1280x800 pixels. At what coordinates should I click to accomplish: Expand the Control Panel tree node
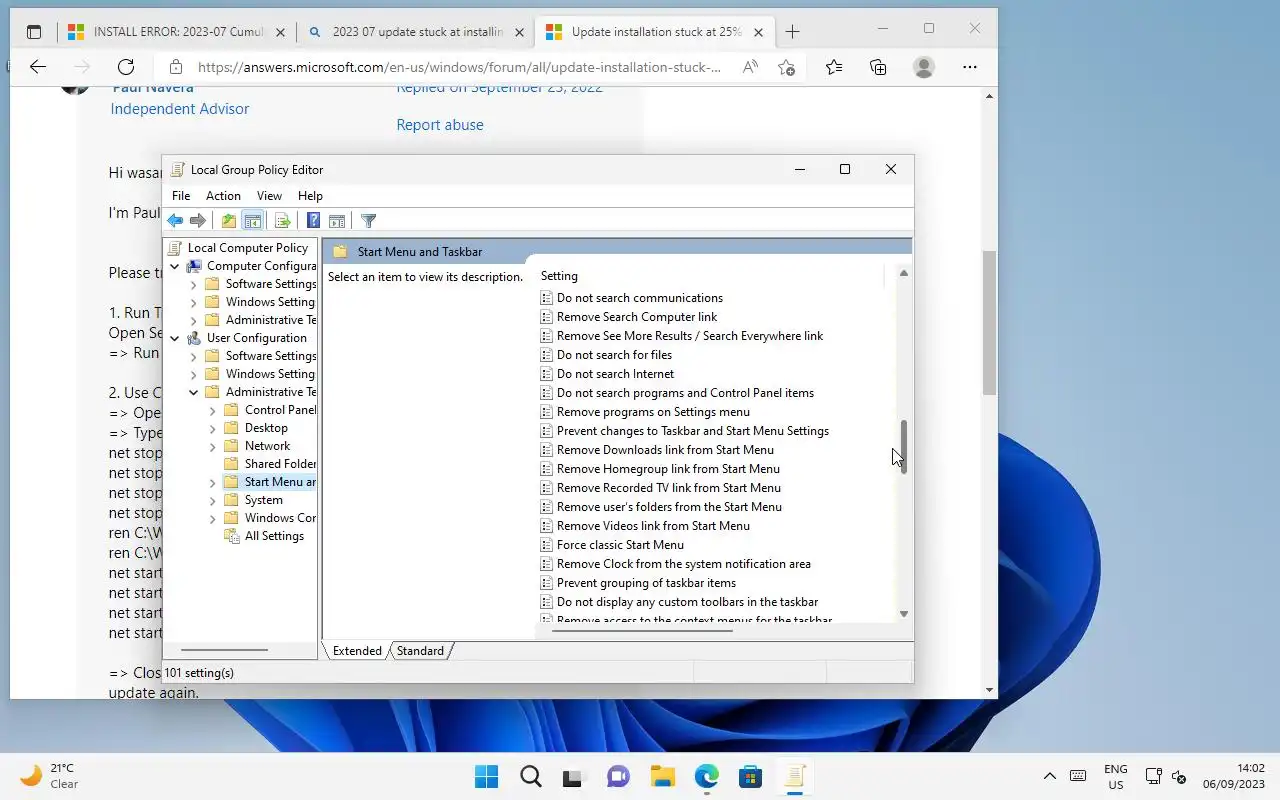click(x=212, y=410)
